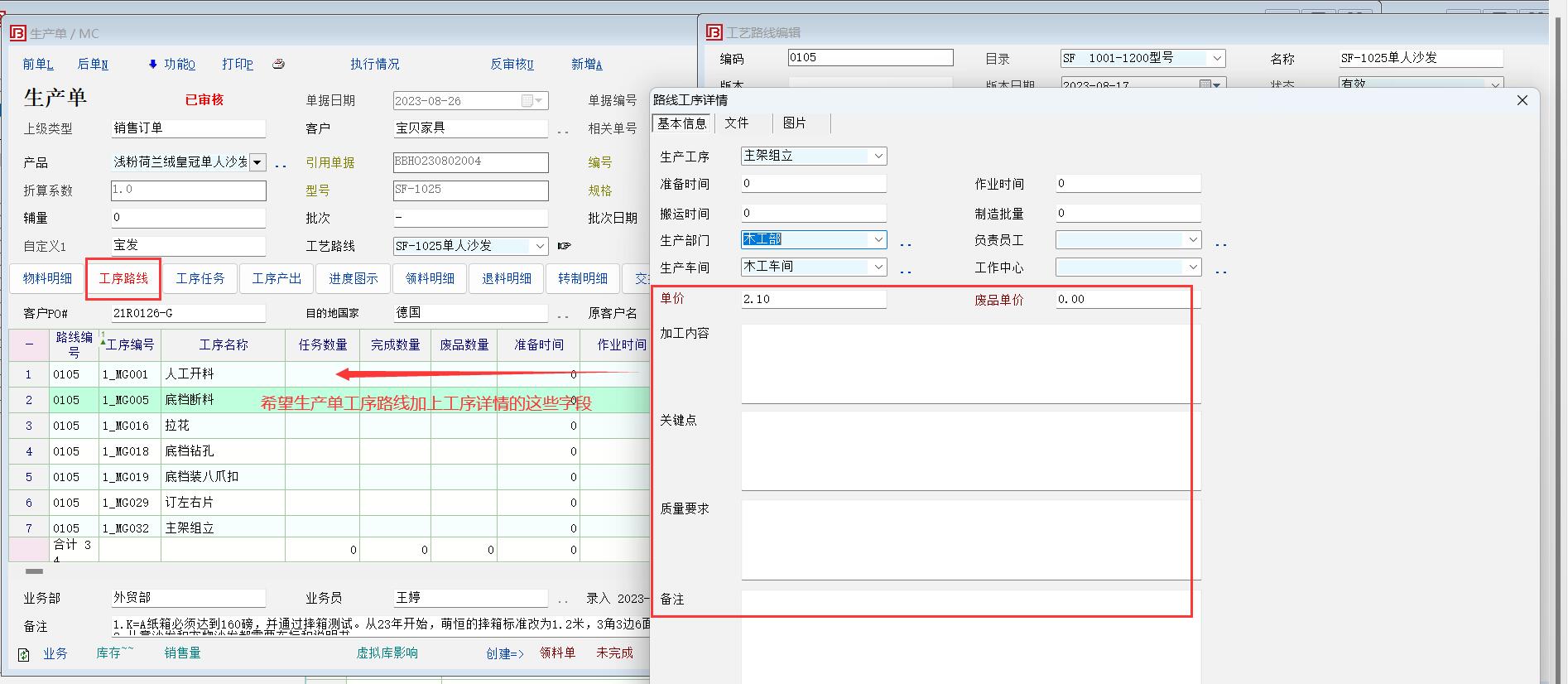This screenshot has height=684, width=1568.
Task: Select the 文件 tab in dialog
Action: [x=736, y=123]
